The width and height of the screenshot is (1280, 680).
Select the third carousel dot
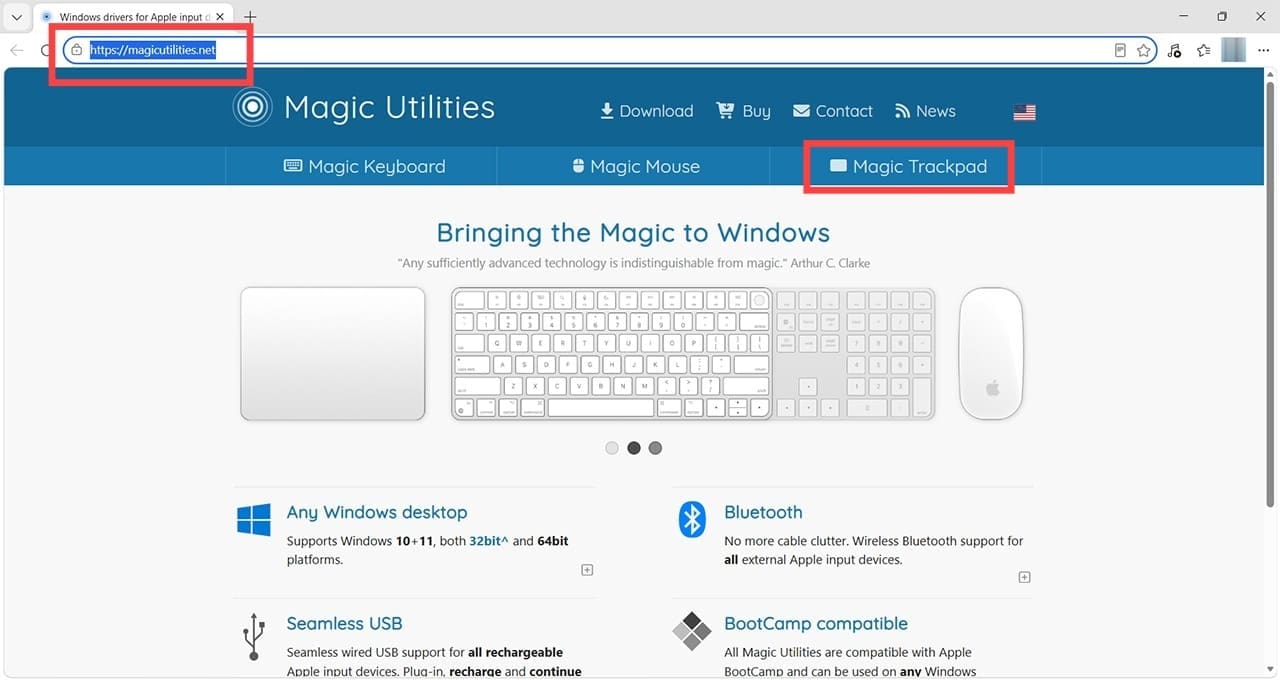click(x=655, y=448)
